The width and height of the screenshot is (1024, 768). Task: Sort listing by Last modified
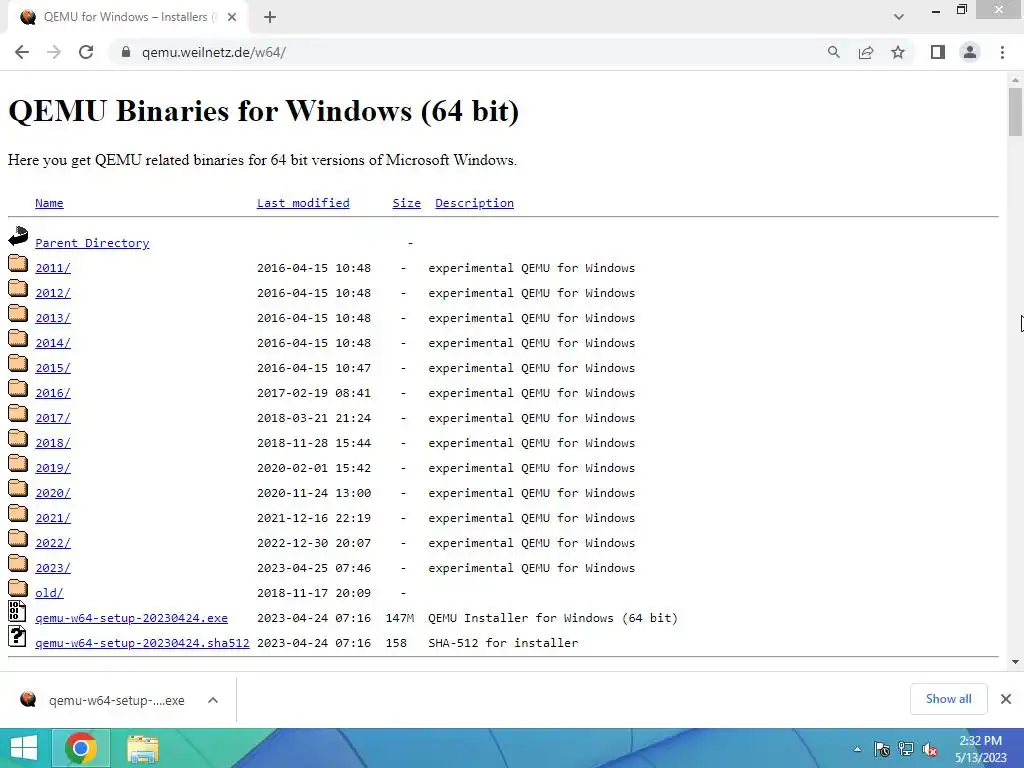coord(303,203)
